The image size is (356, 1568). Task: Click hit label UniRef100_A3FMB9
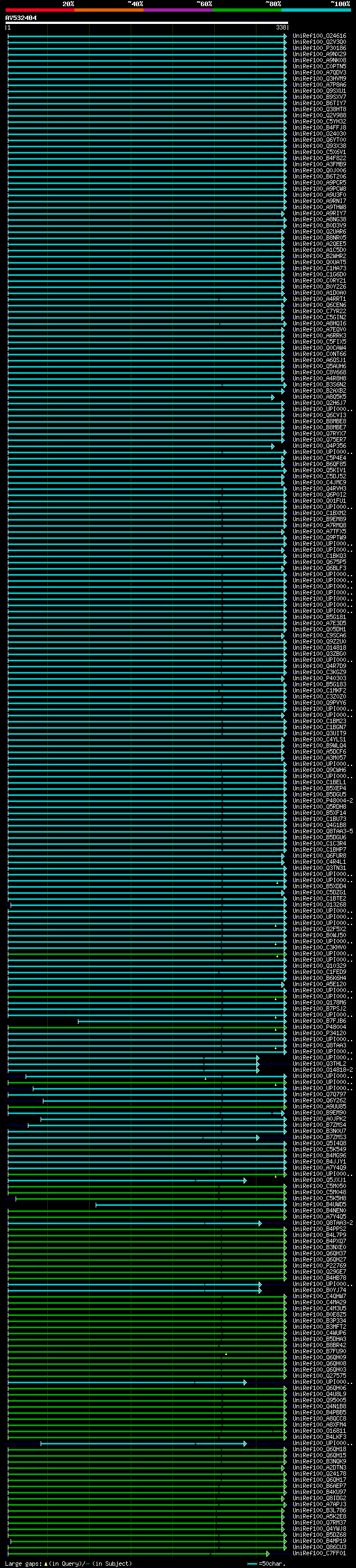[319, 164]
